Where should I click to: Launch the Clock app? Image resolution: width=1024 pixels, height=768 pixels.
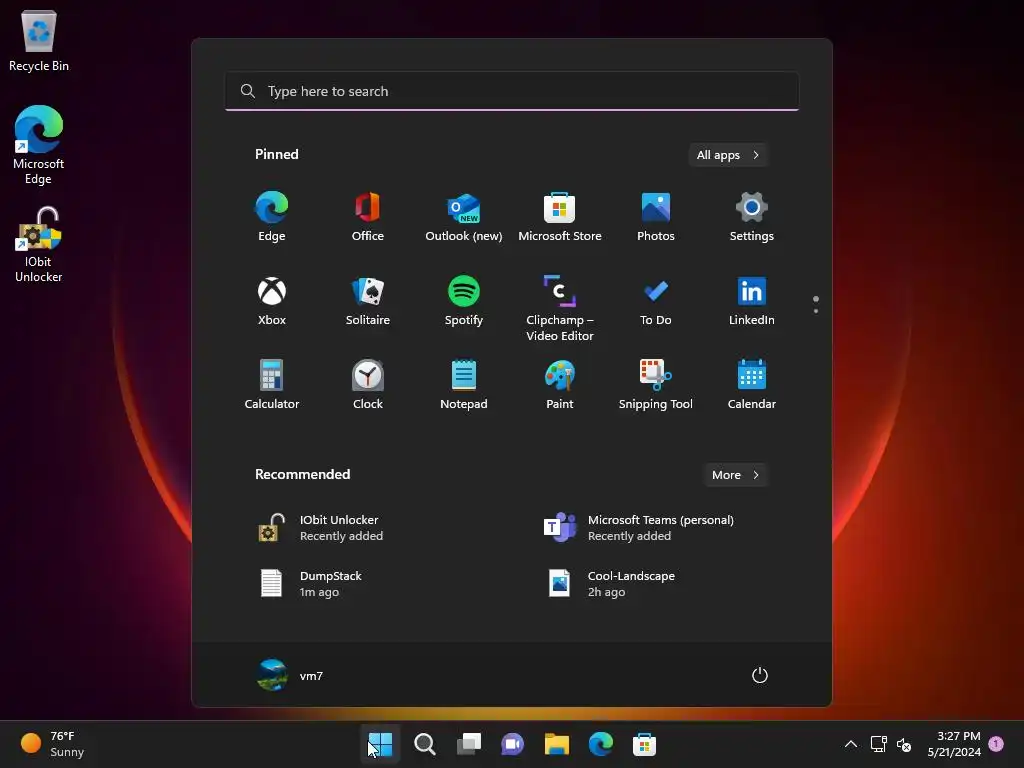pos(368,385)
